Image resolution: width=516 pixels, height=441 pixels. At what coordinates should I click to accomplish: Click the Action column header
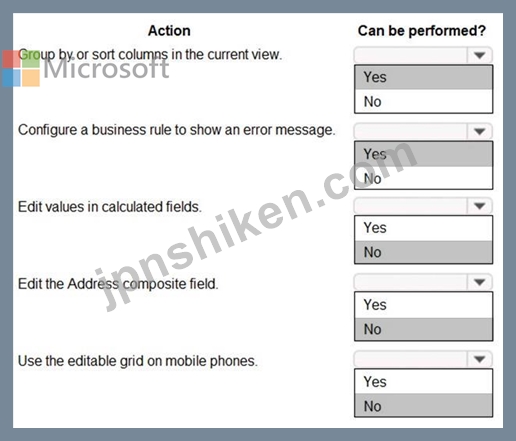(169, 31)
